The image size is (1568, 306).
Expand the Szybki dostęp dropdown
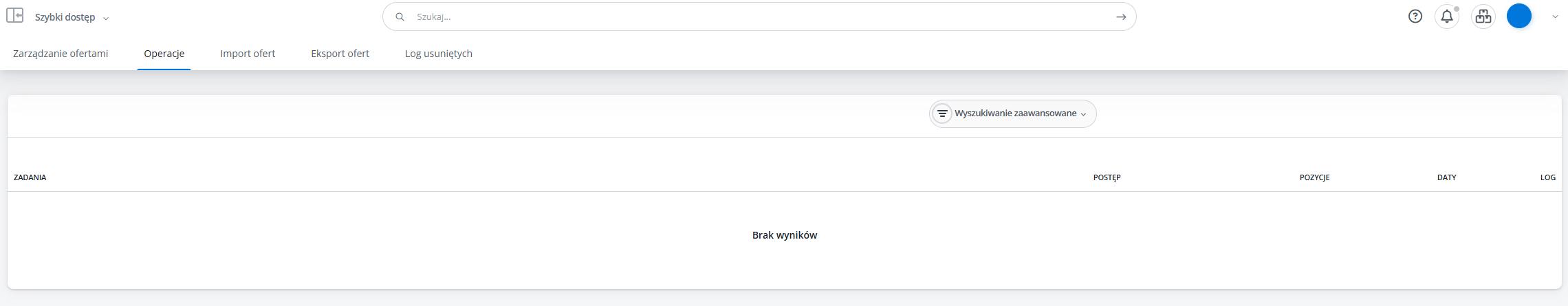coord(72,17)
